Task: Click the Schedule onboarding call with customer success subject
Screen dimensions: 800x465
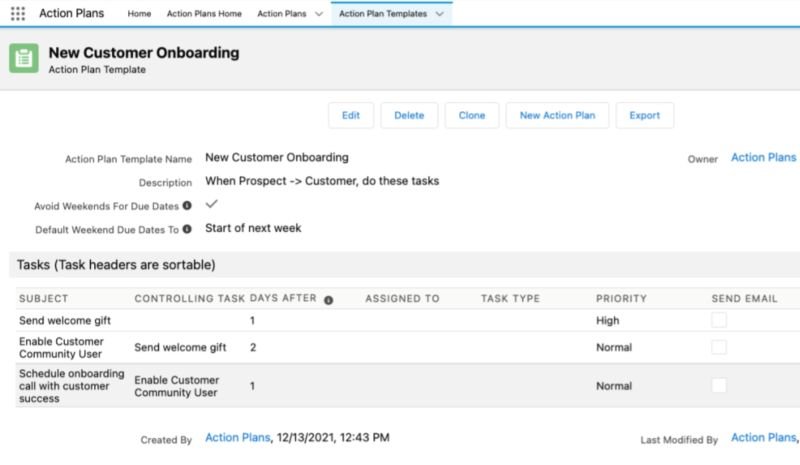Action: [71, 386]
